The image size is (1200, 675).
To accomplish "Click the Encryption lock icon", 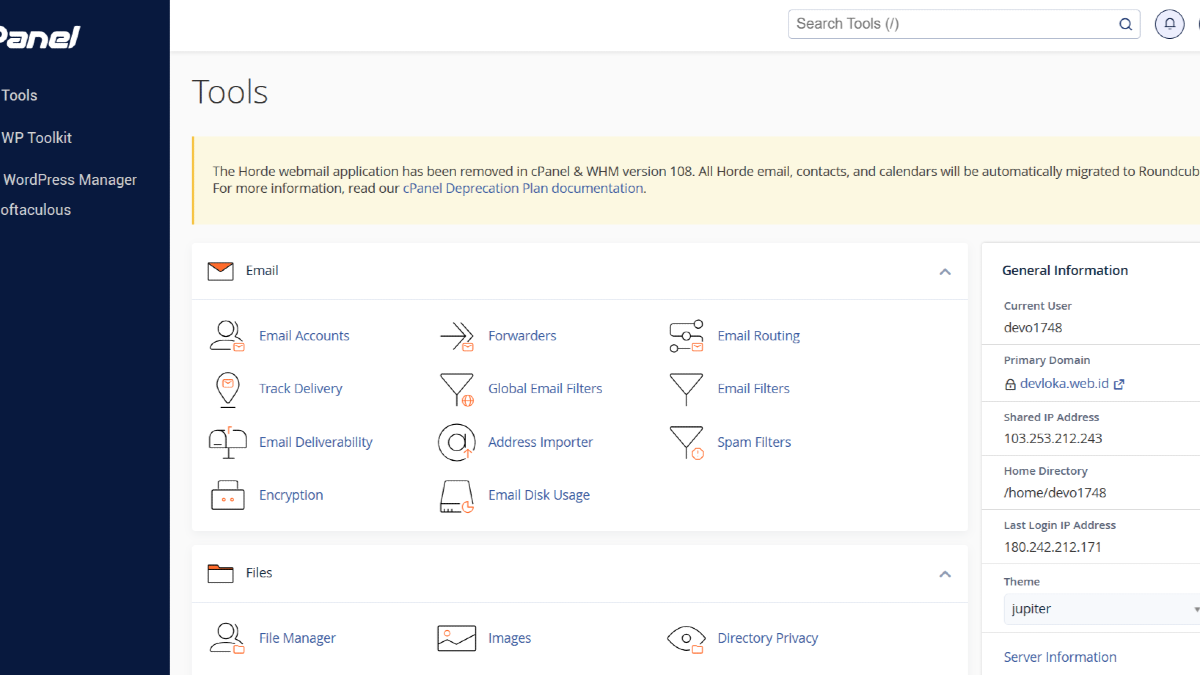I will (x=227, y=495).
